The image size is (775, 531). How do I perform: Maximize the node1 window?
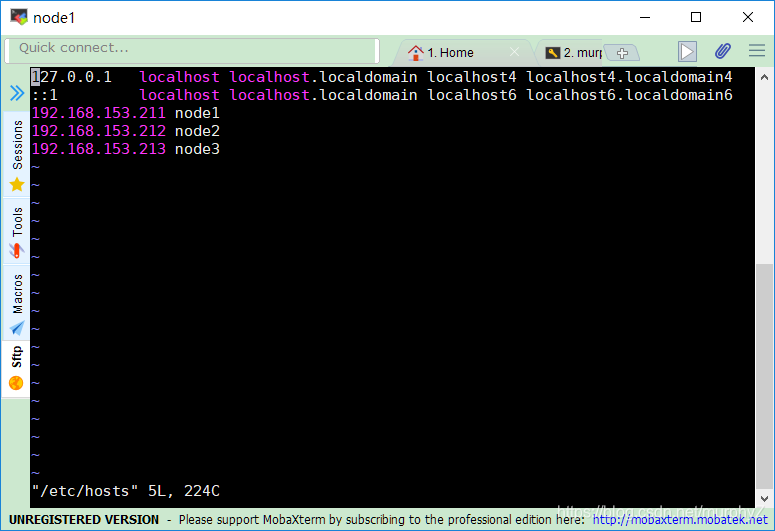(x=696, y=17)
